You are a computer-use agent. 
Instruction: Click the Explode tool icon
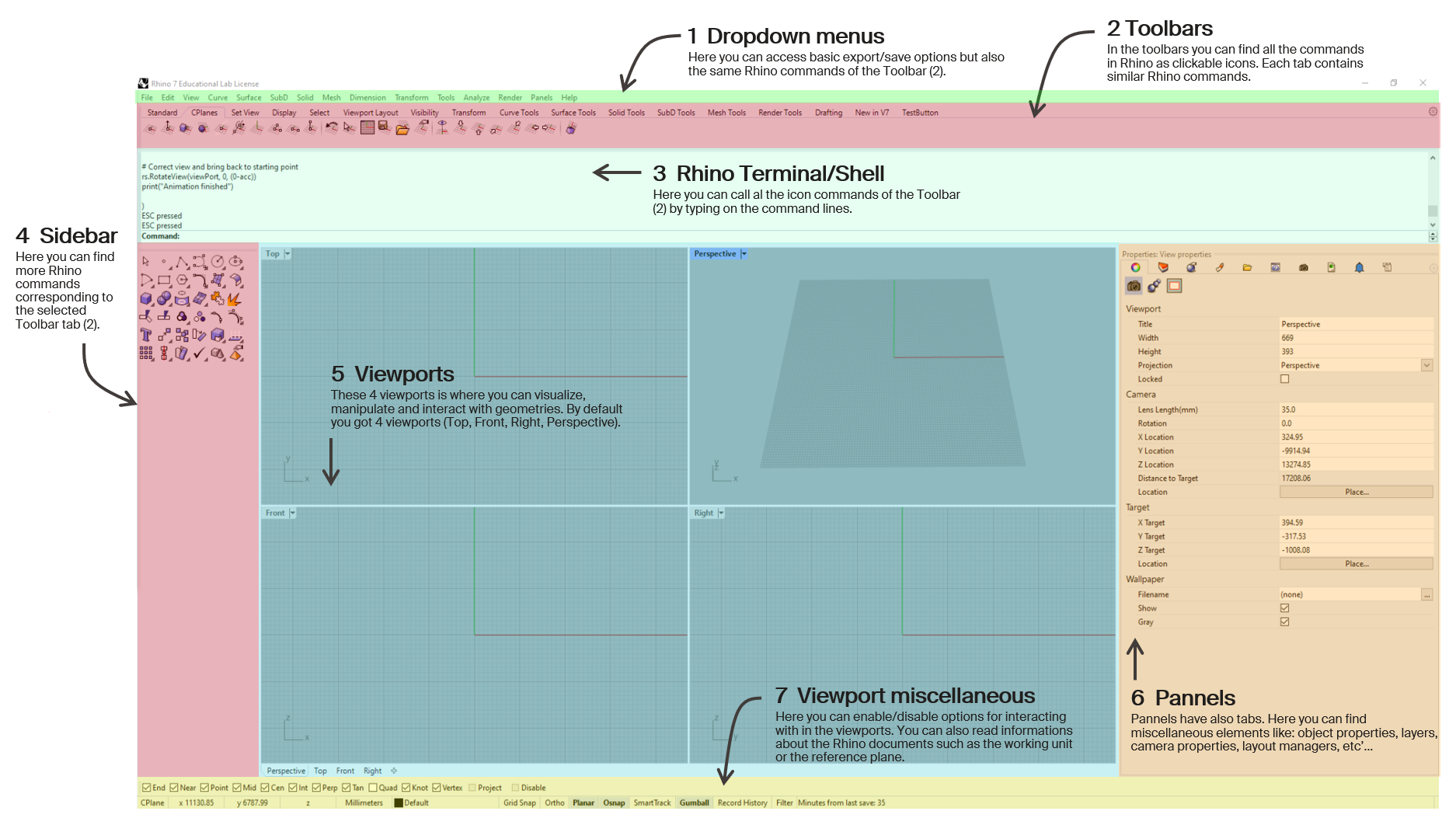(235, 298)
